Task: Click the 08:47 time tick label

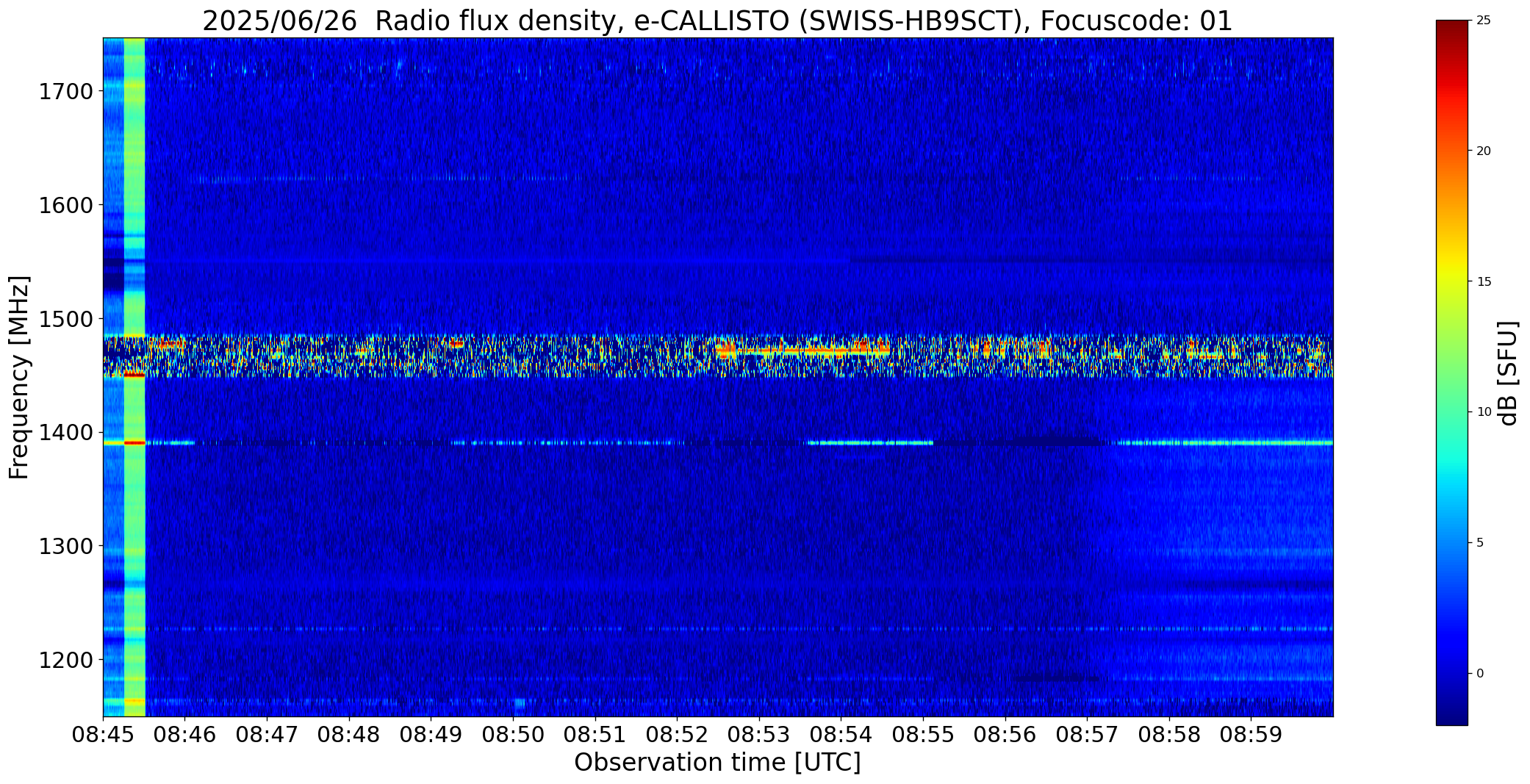Action: (x=267, y=734)
